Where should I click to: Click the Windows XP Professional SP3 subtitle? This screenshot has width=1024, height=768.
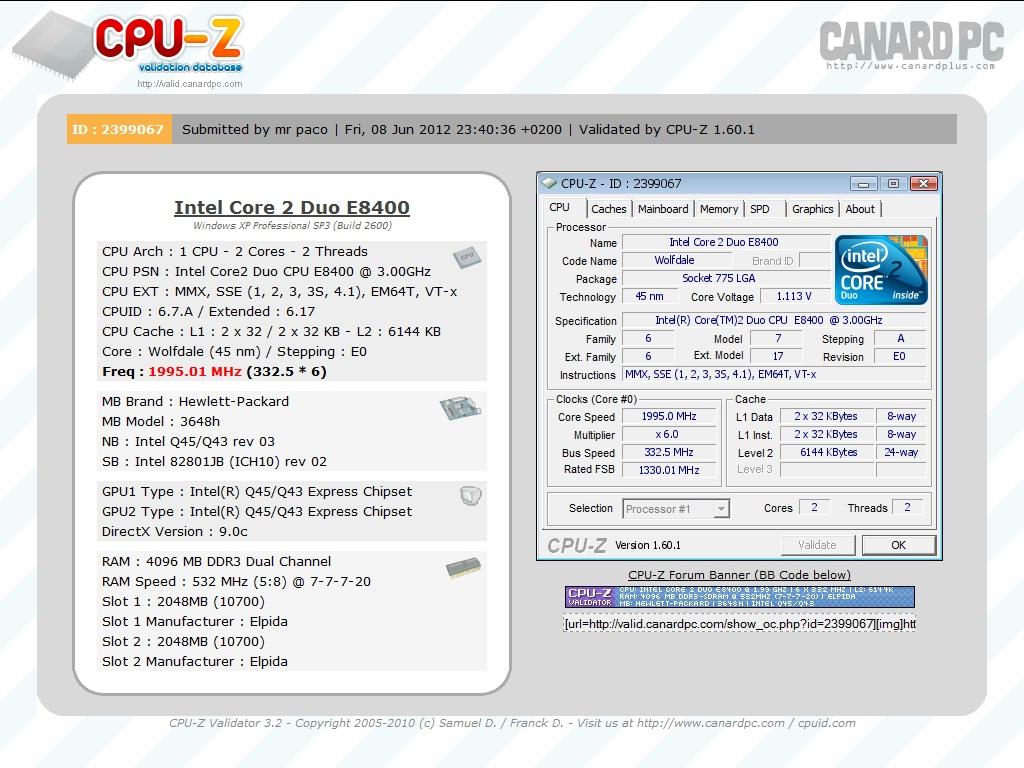point(292,225)
